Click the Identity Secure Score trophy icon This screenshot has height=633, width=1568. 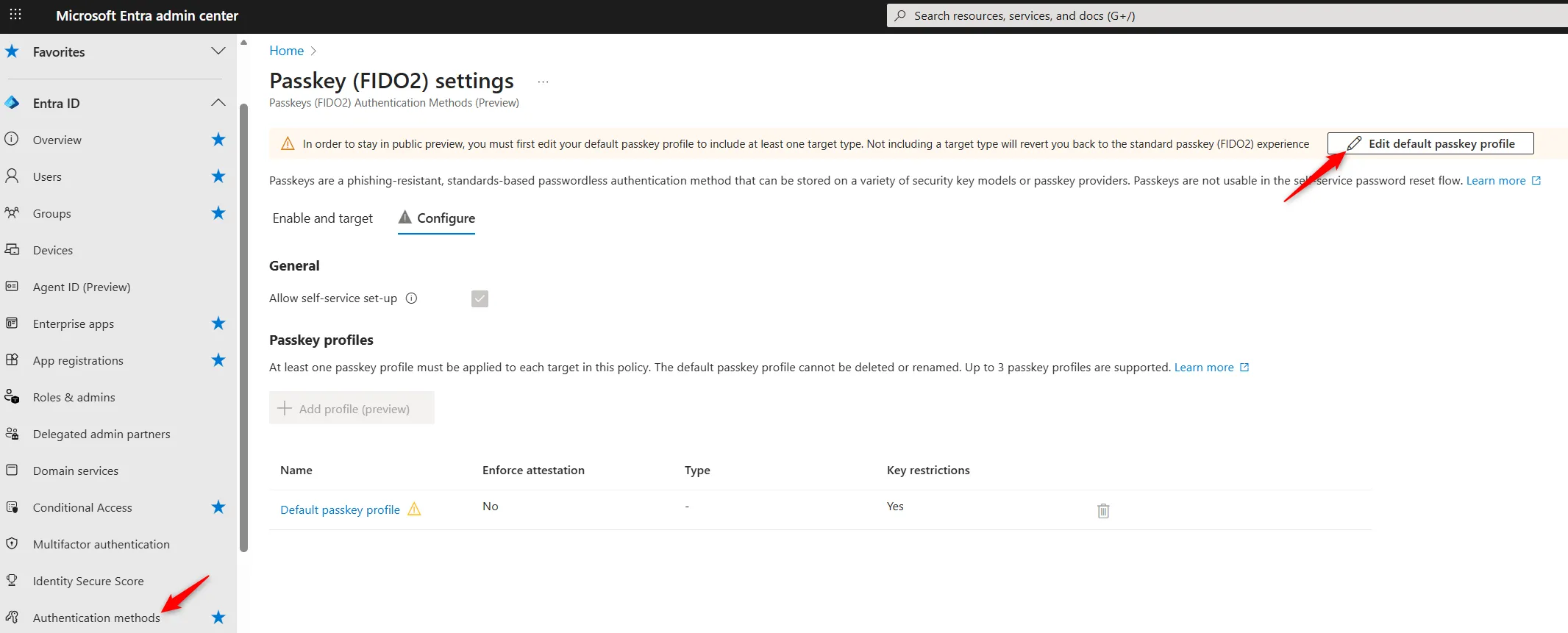(x=13, y=581)
